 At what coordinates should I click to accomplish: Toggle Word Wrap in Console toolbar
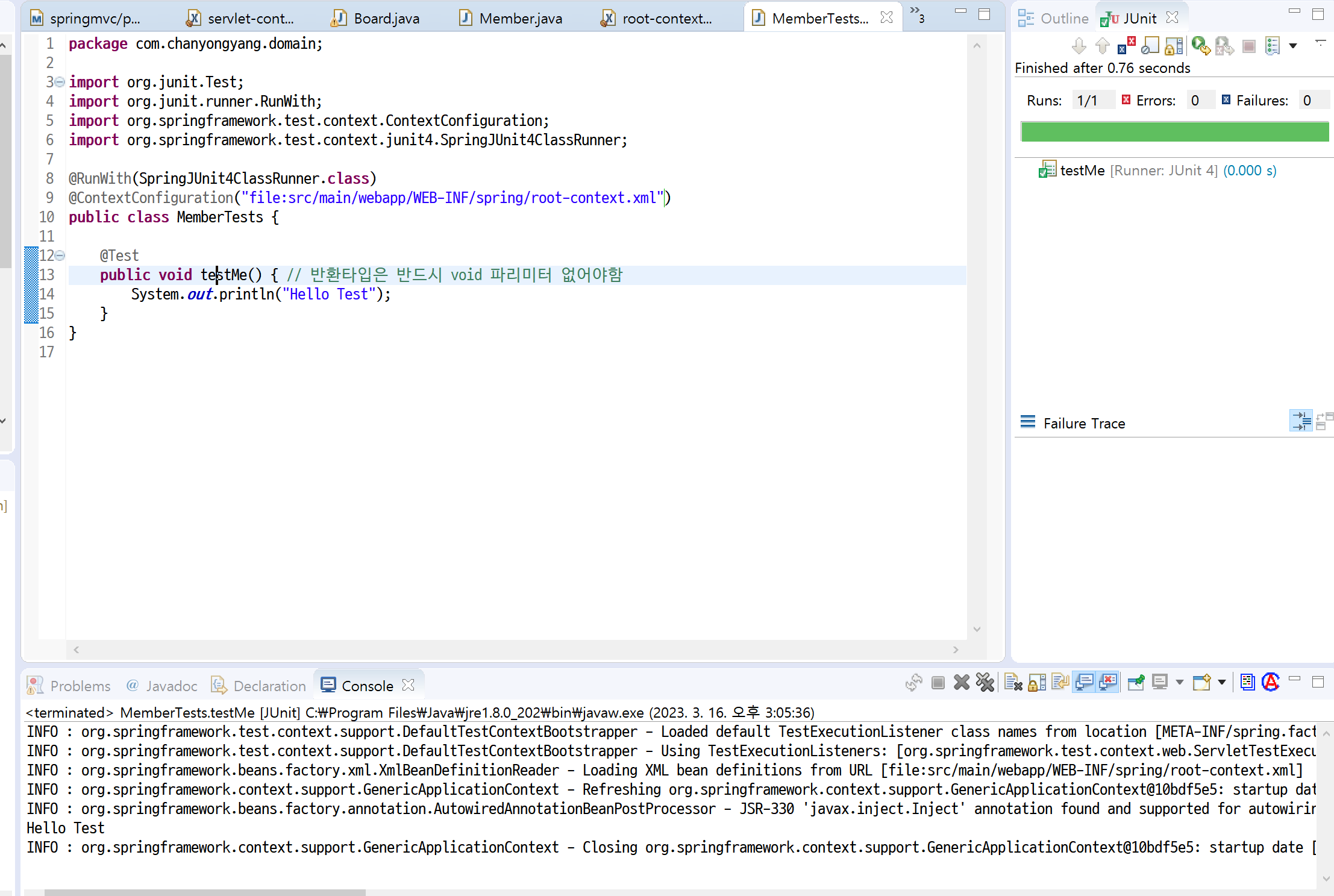click(1060, 683)
